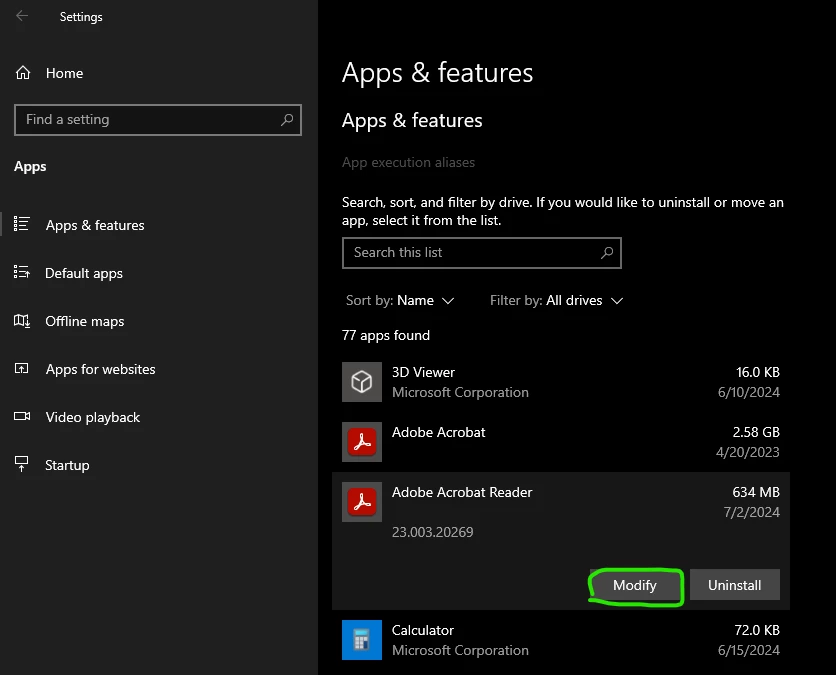Click Uninstall for Adobe Acrobat Reader

[x=735, y=585]
